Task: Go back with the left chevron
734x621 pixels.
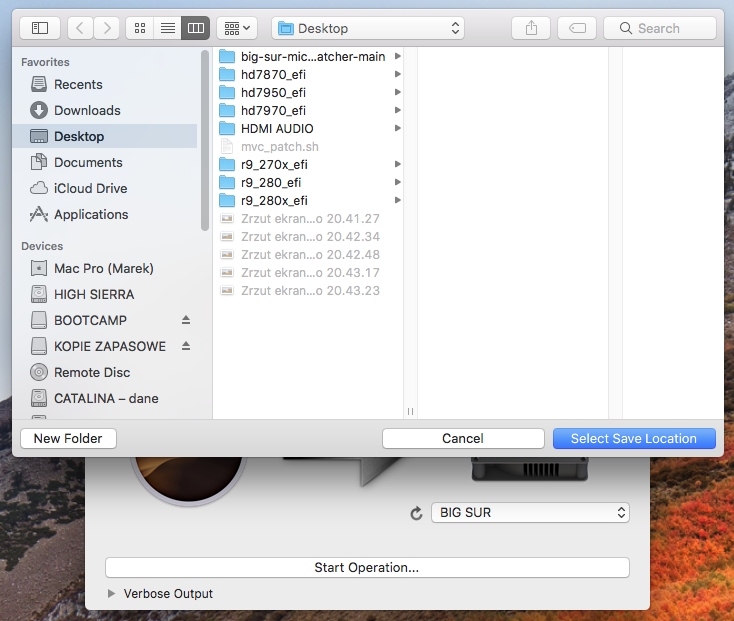Action: tap(80, 28)
